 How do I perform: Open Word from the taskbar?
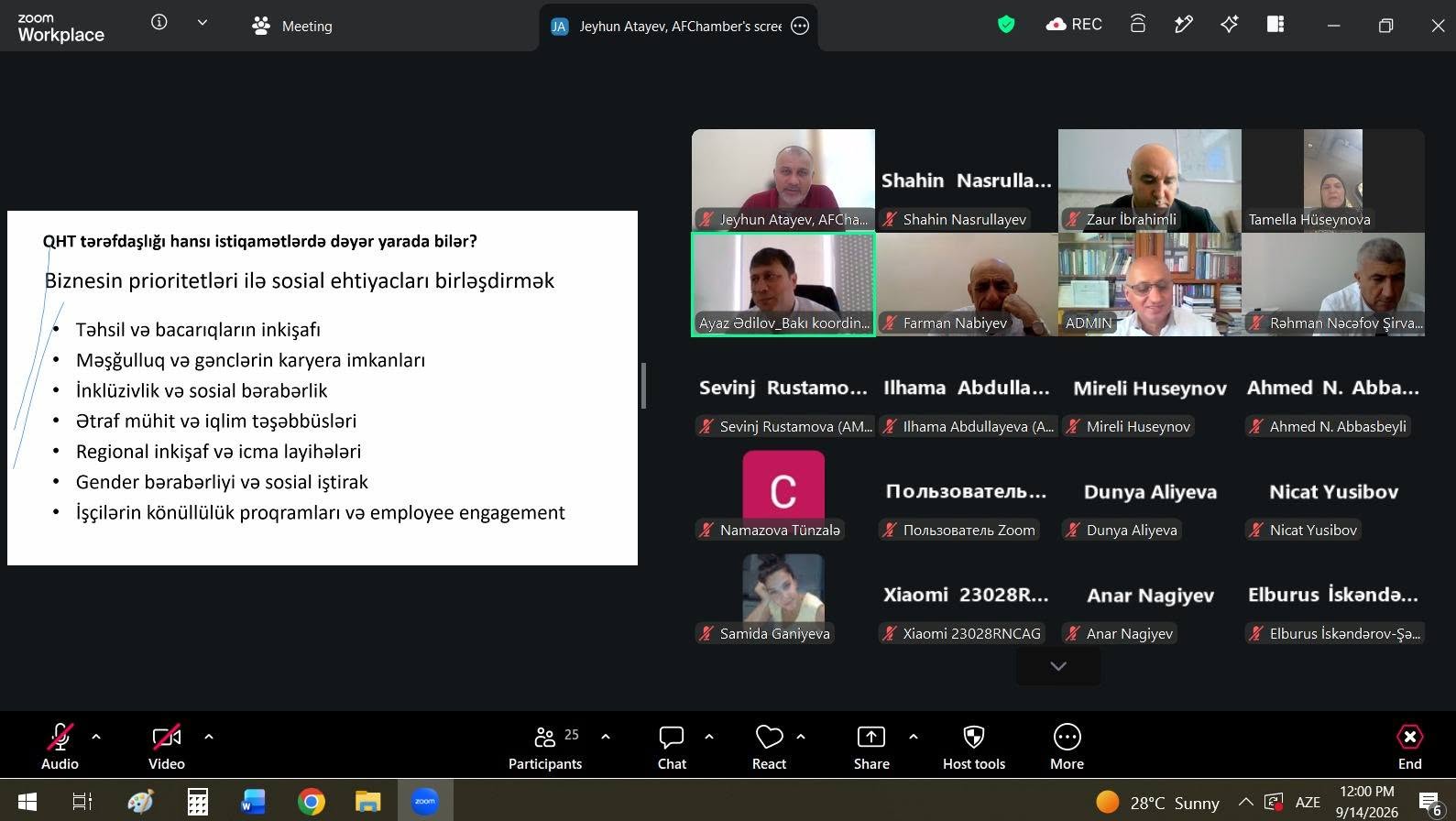[253, 802]
